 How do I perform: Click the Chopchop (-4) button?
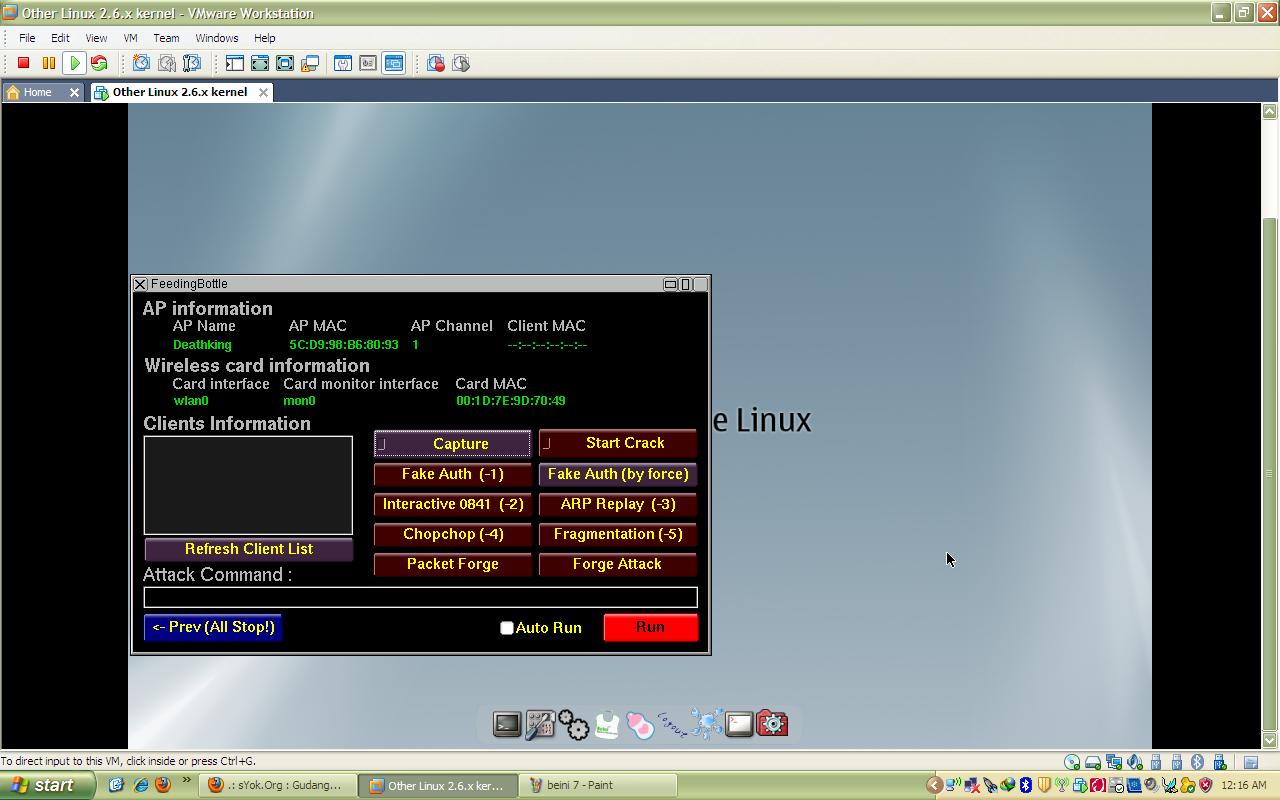(452, 534)
